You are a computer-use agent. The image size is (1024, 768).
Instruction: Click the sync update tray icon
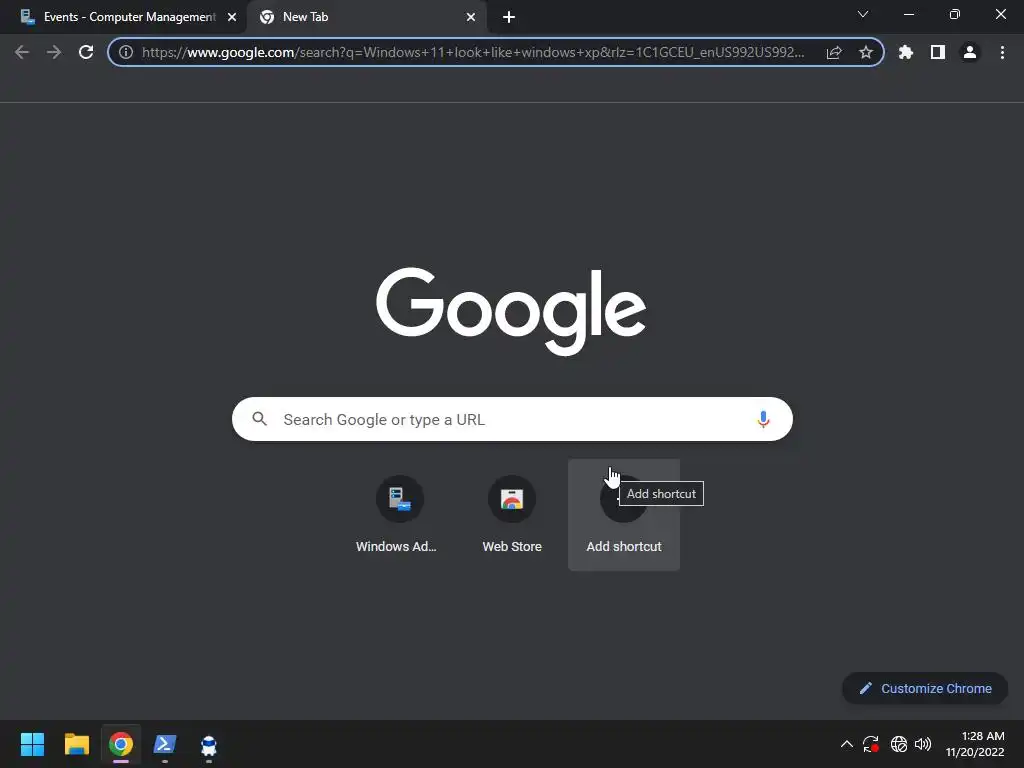871,744
